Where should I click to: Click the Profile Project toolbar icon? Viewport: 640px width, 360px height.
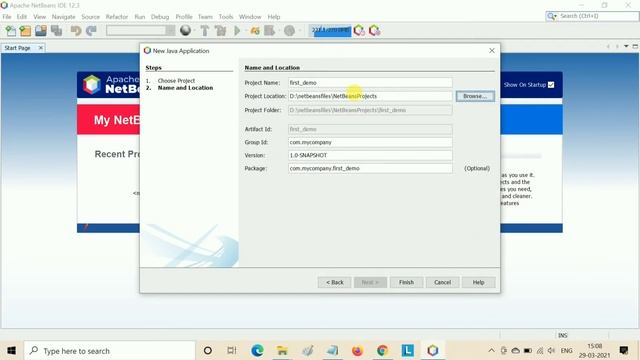(x=270, y=31)
